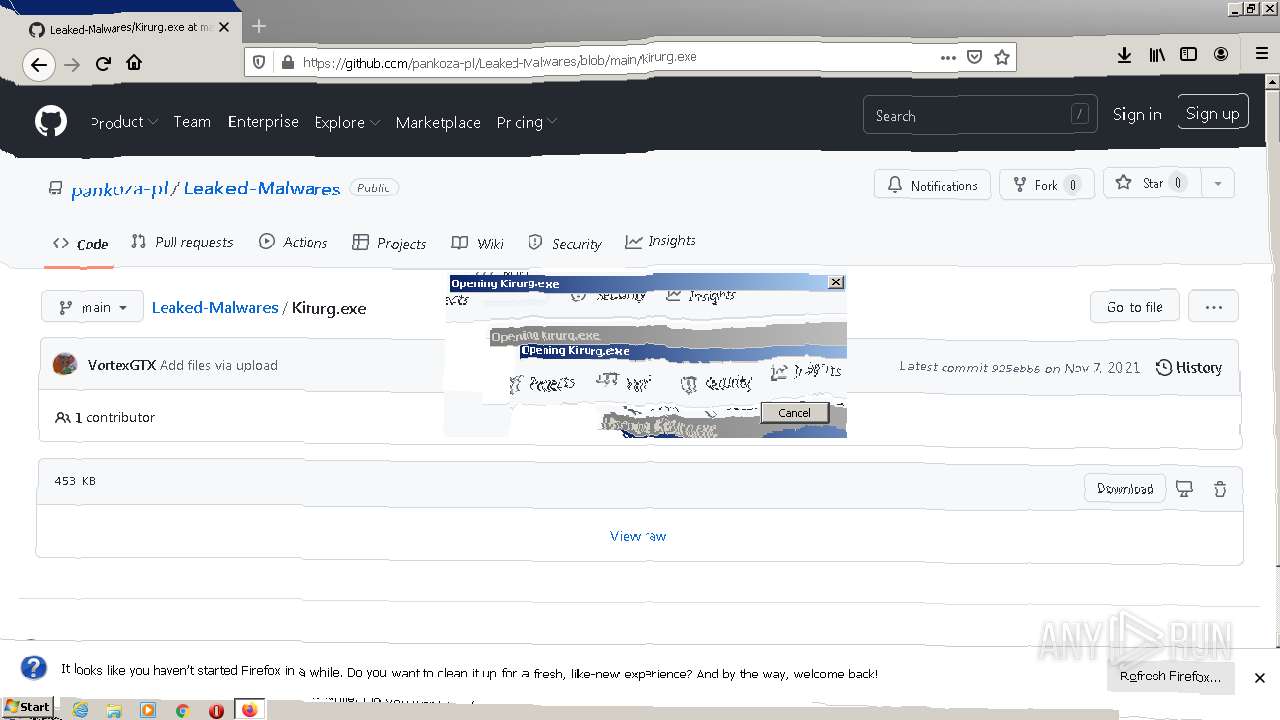The height and width of the screenshot is (720, 1280).
Task: Click the Notifications button
Action: pyautogui.click(x=933, y=185)
